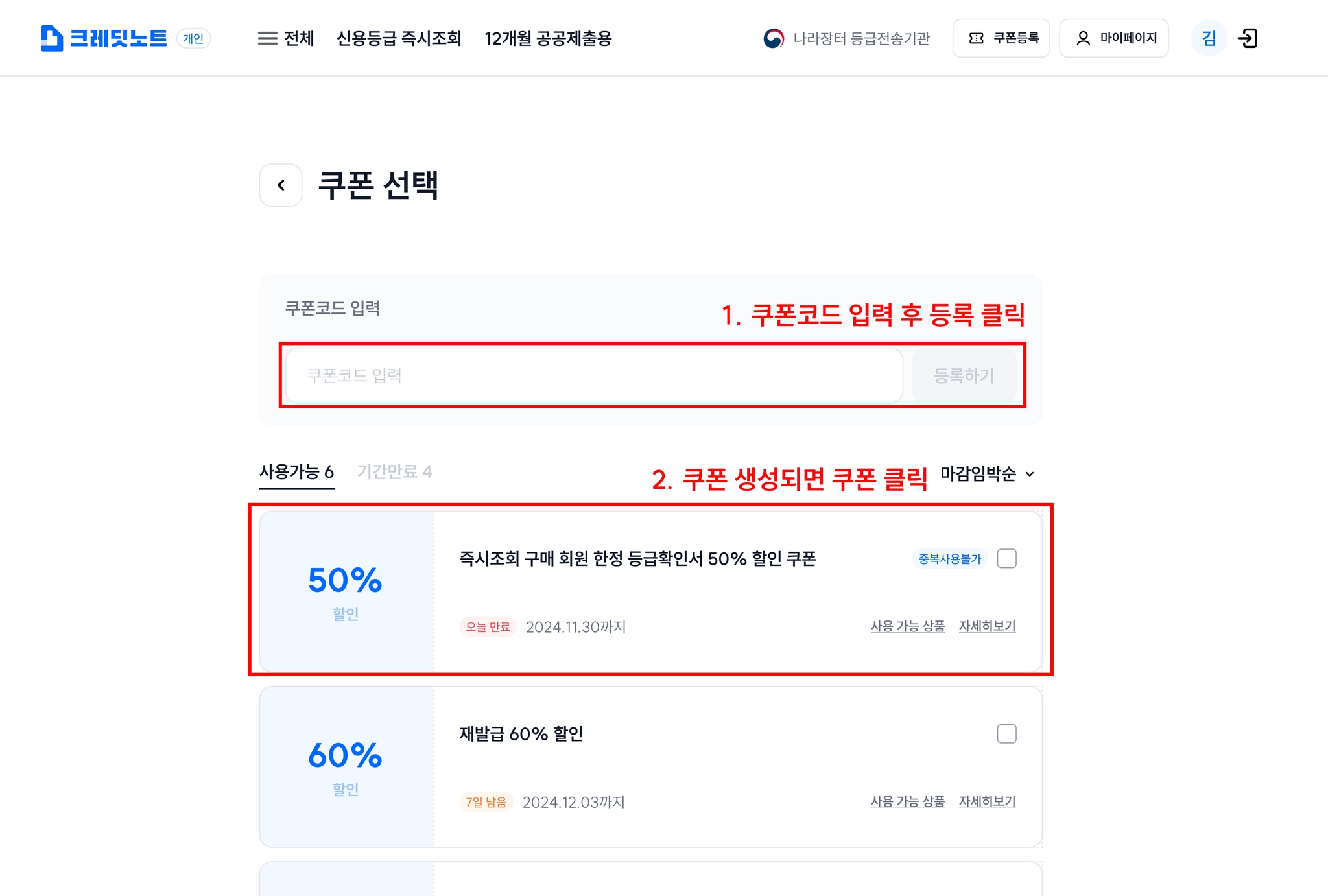Open 12개월 공공제출용 menu item
The height and width of the screenshot is (896, 1328).
coord(548,38)
